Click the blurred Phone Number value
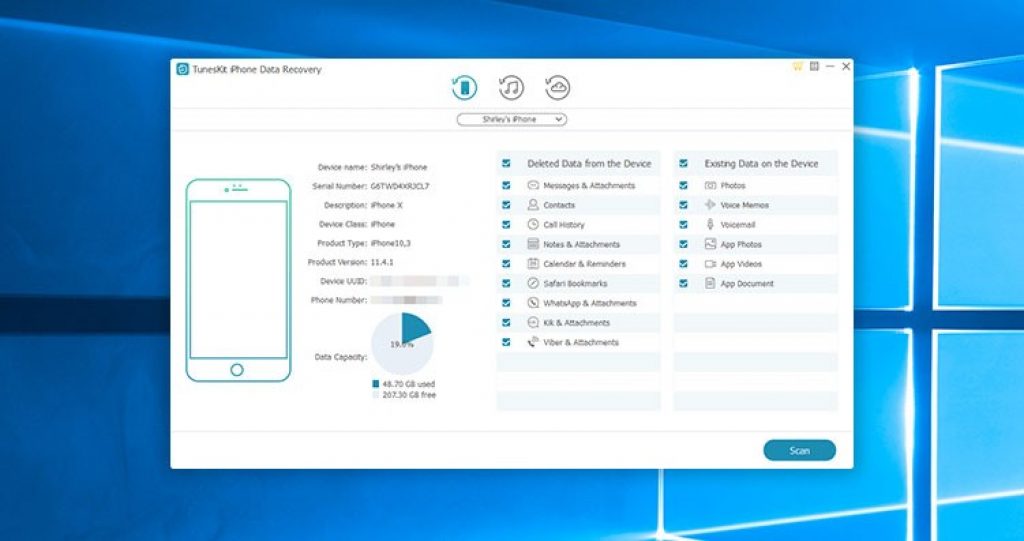Image resolution: width=1024 pixels, height=541 pixels. pos(406,300)
